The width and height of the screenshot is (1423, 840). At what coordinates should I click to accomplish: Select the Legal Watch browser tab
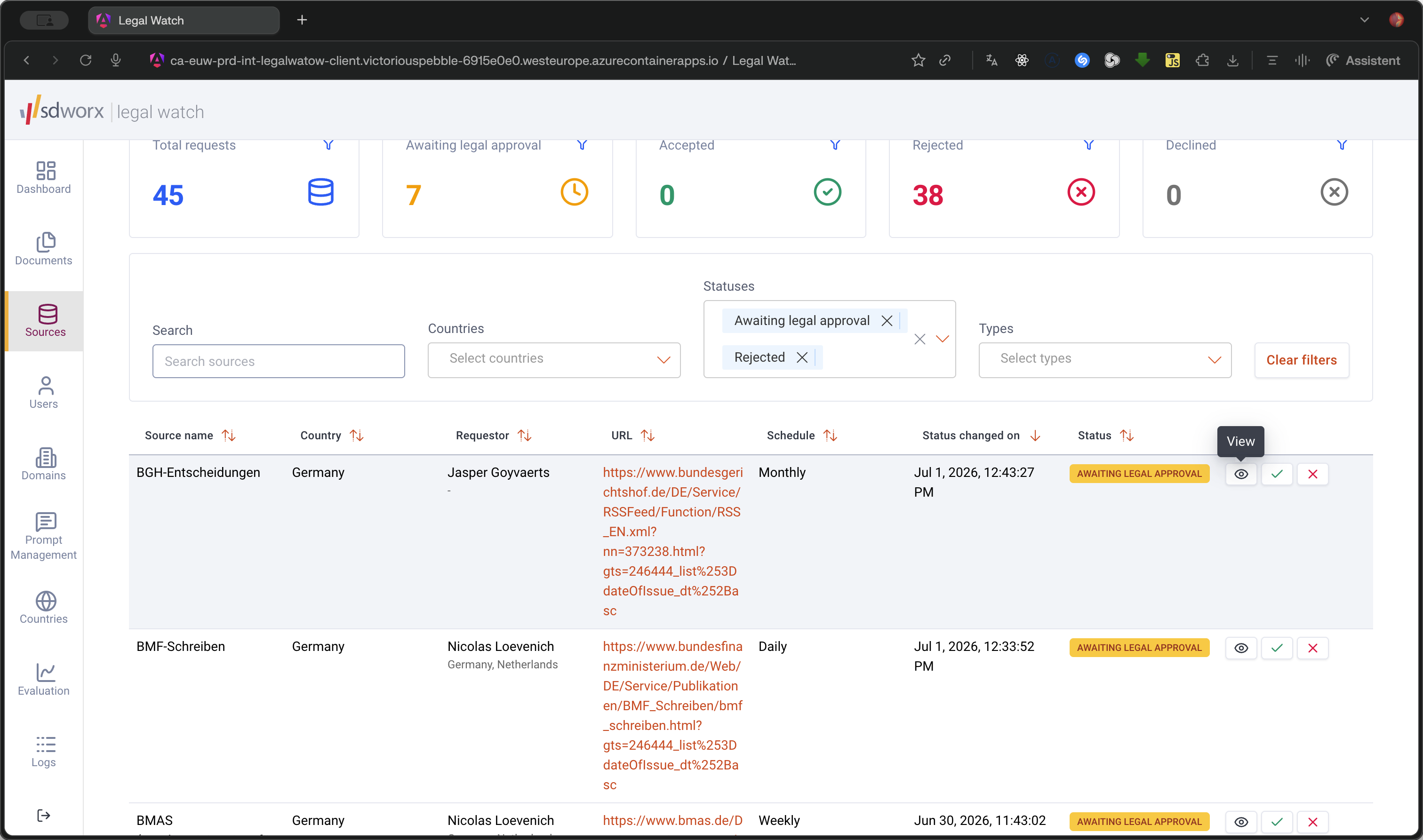click(x=184, y=20)
